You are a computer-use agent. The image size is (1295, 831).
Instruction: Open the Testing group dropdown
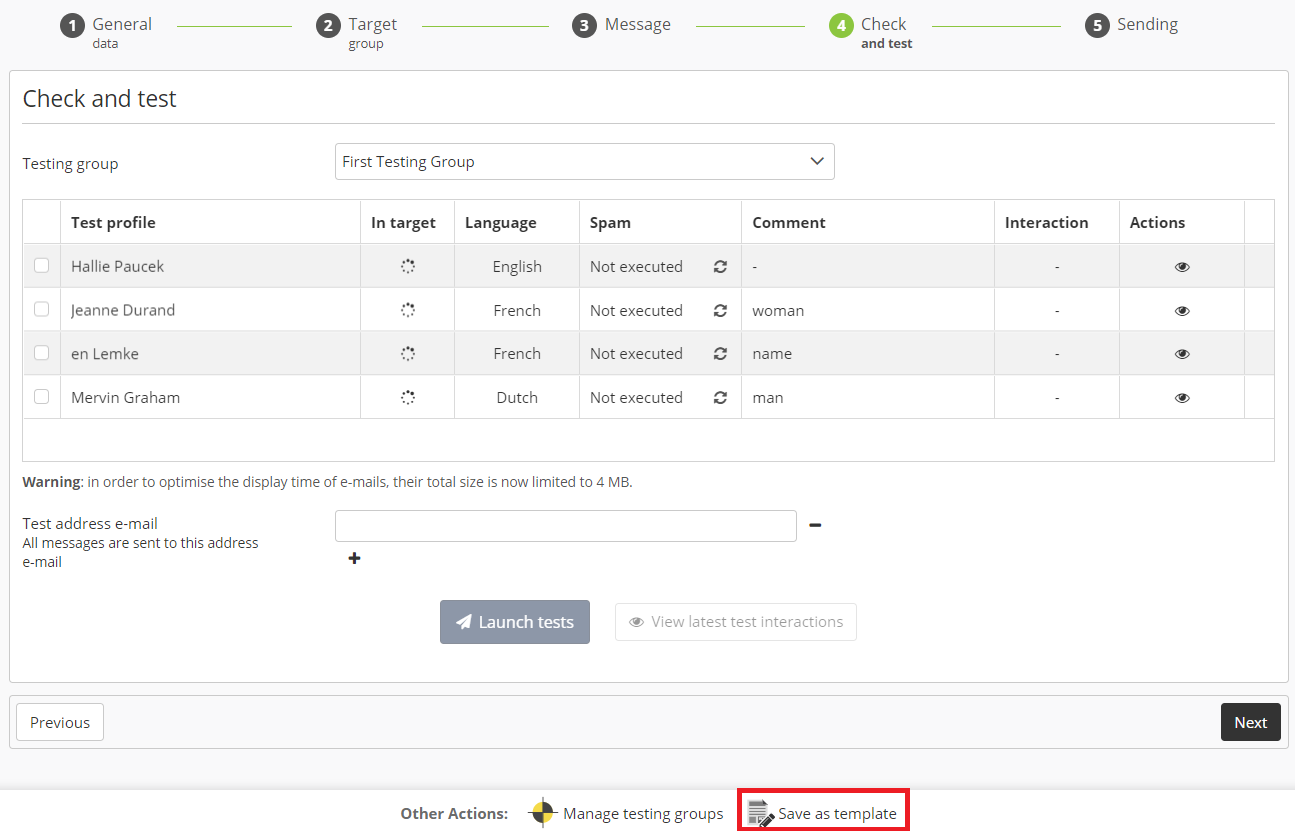coord(584,162)
